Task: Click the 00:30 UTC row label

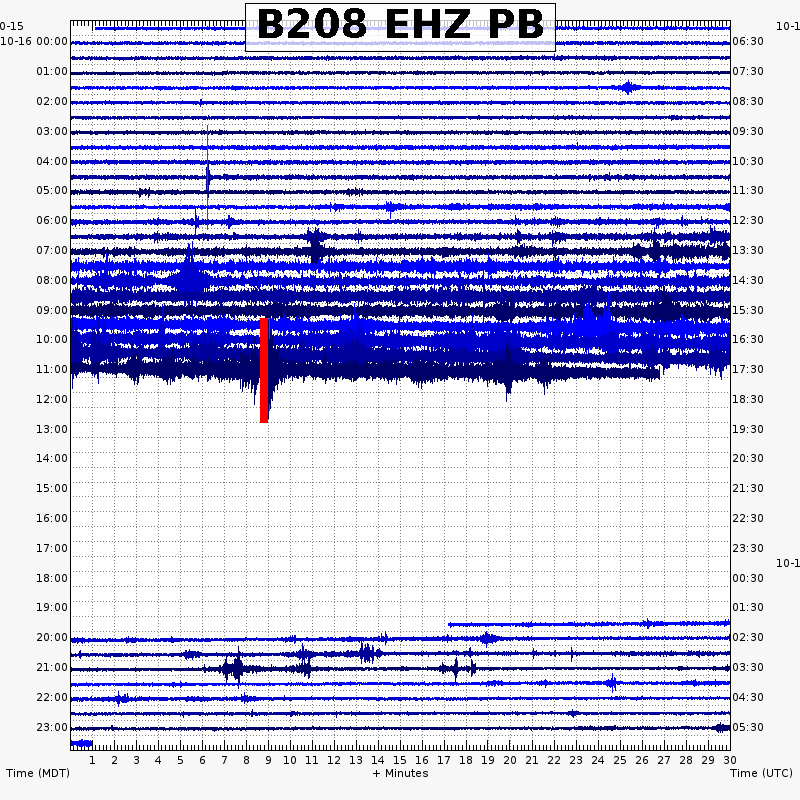Action: pyautogui.click(x=748, y=579)
